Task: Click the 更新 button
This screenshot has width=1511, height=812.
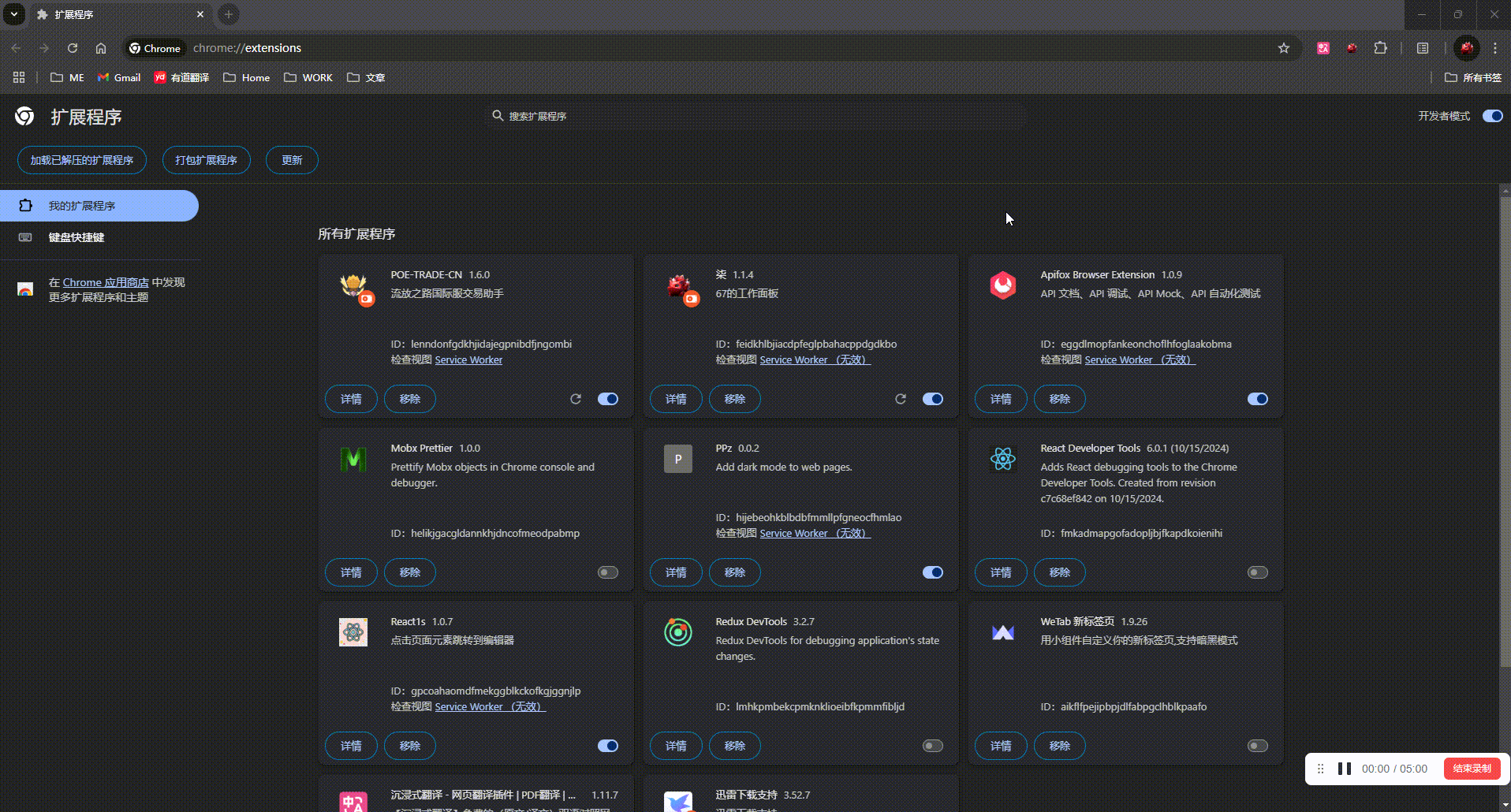Action: pos(292,160)
